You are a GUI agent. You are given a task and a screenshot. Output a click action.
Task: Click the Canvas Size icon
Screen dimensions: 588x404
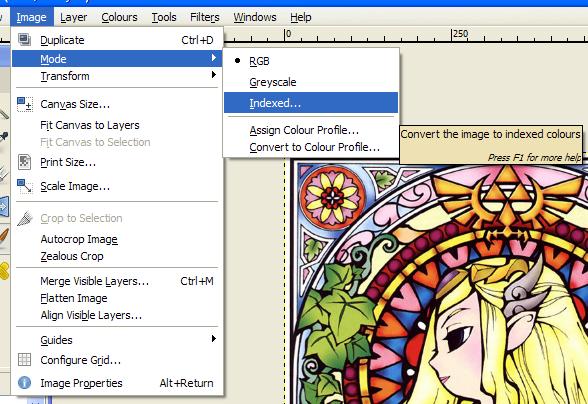(x=25, y=104)
